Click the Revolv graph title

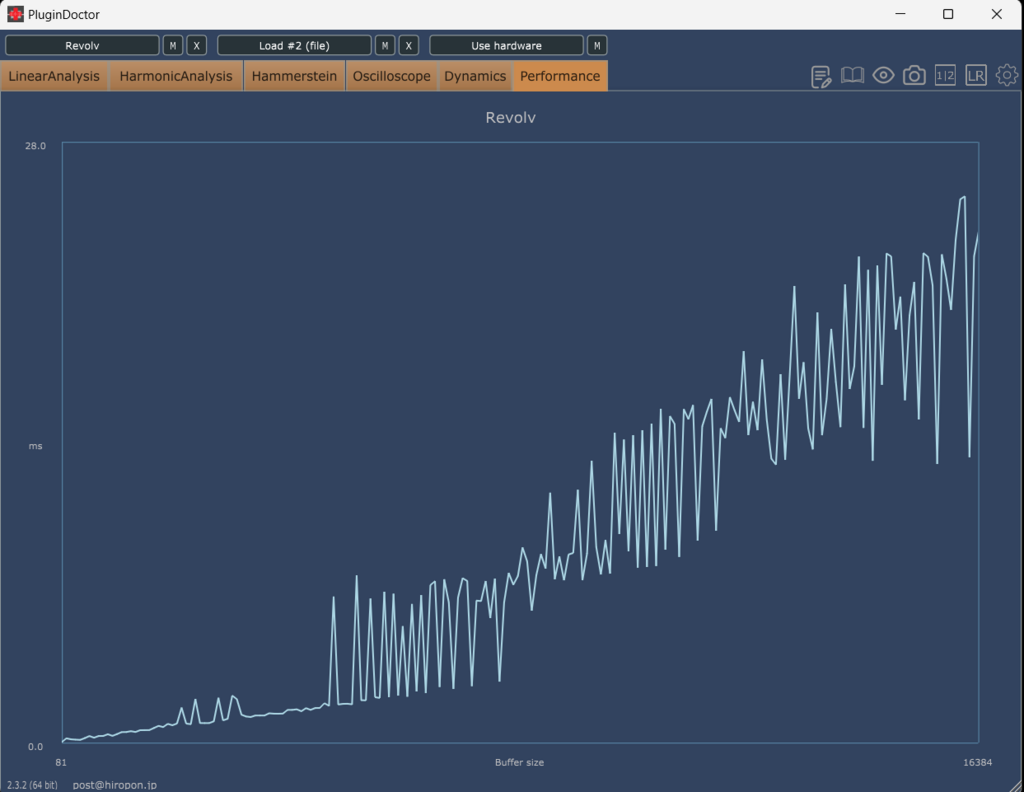point(511,118)
